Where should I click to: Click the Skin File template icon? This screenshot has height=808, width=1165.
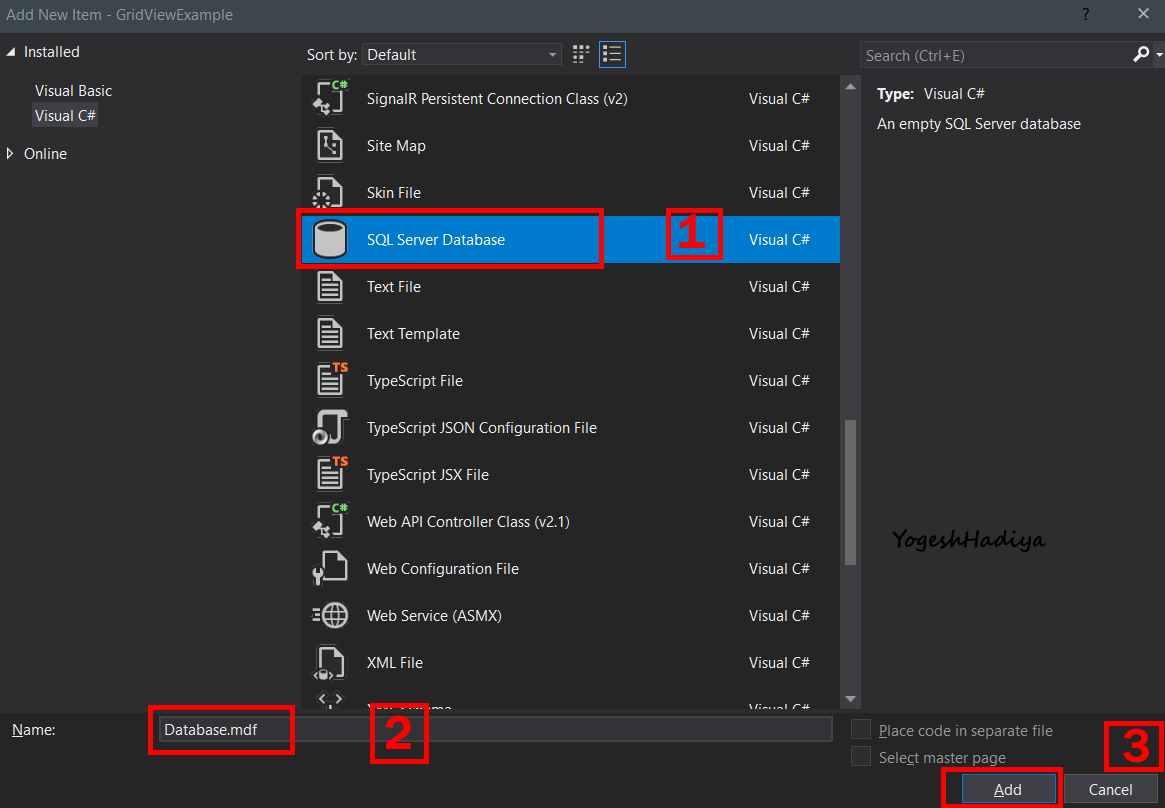330,192
